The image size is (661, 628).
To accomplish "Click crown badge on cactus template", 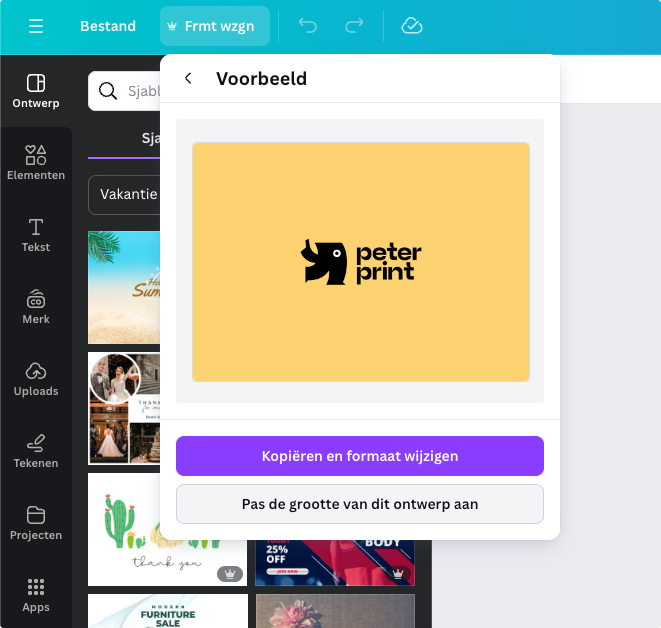I will 230,574.
